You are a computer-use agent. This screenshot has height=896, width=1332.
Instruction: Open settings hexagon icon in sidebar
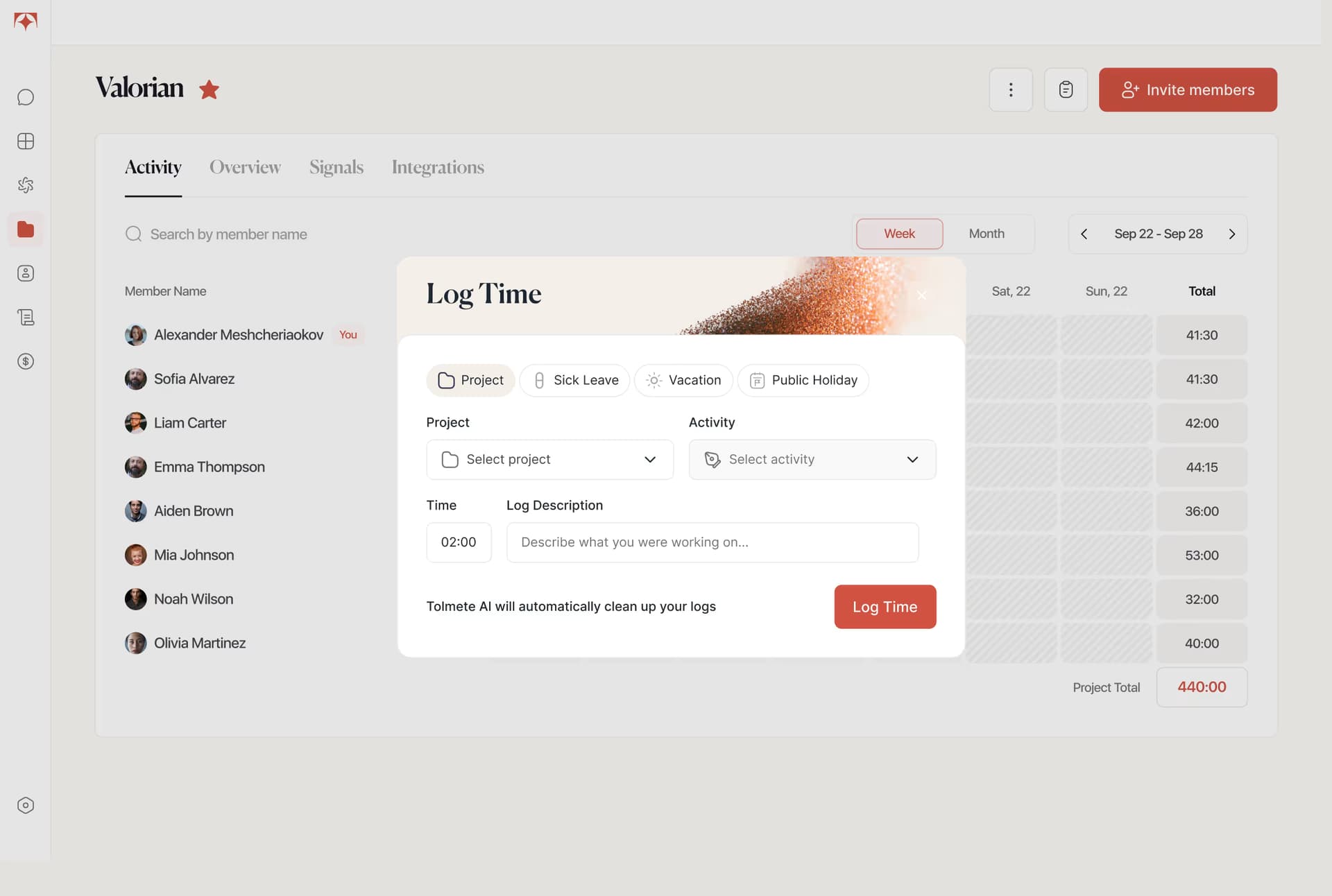tap(26, 805)
